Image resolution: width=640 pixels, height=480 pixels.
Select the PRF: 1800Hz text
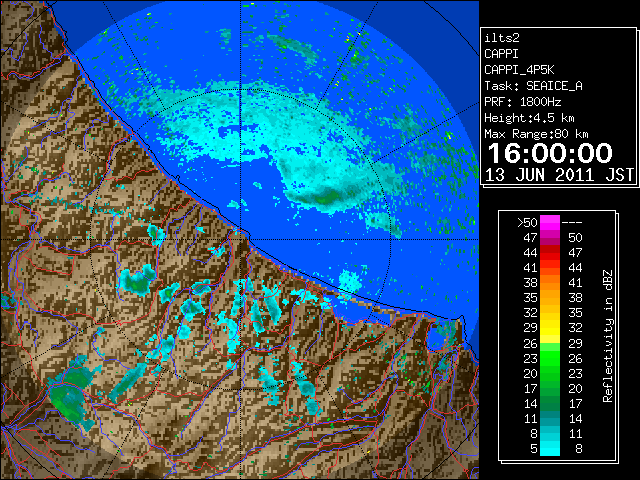tap(522, 102)
